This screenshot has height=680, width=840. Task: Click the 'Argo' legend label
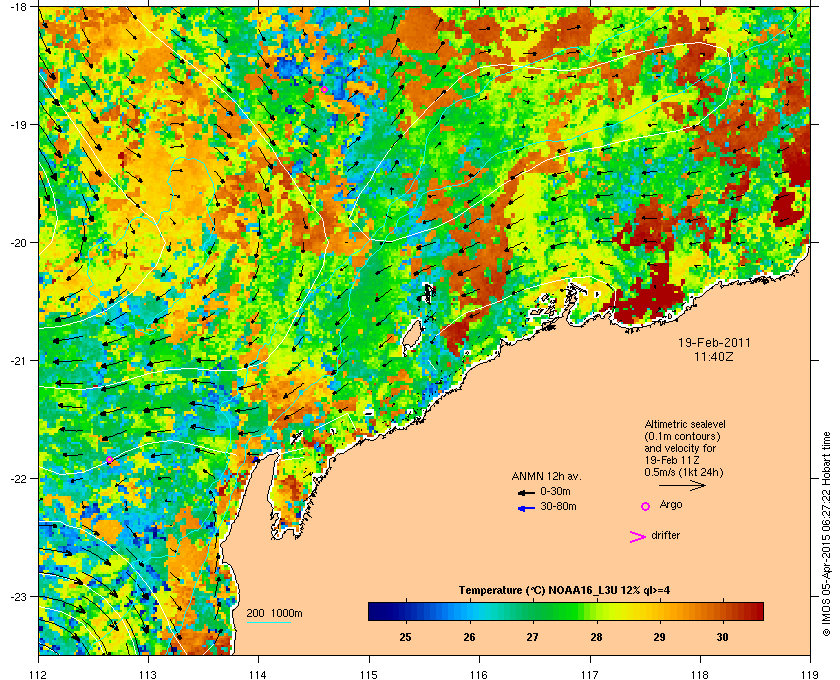click(x=671, y=505)
